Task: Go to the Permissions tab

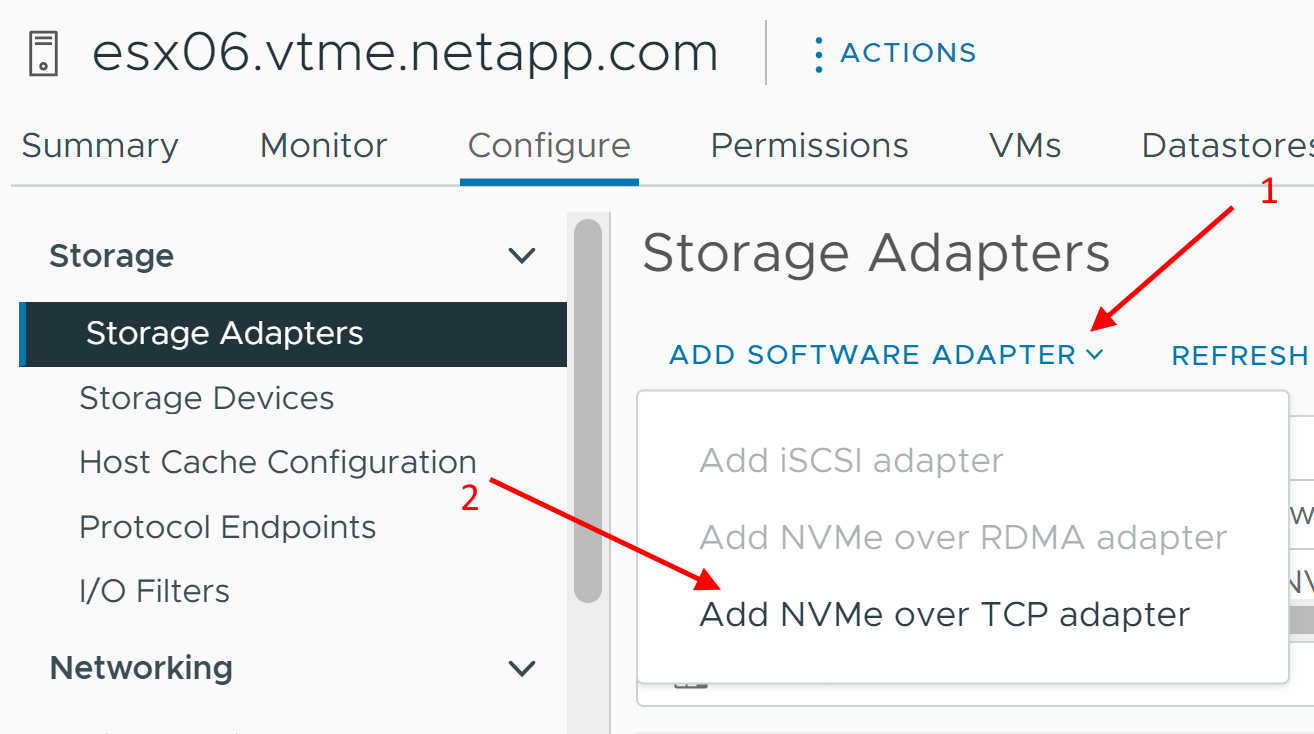Action: [809, 146]
